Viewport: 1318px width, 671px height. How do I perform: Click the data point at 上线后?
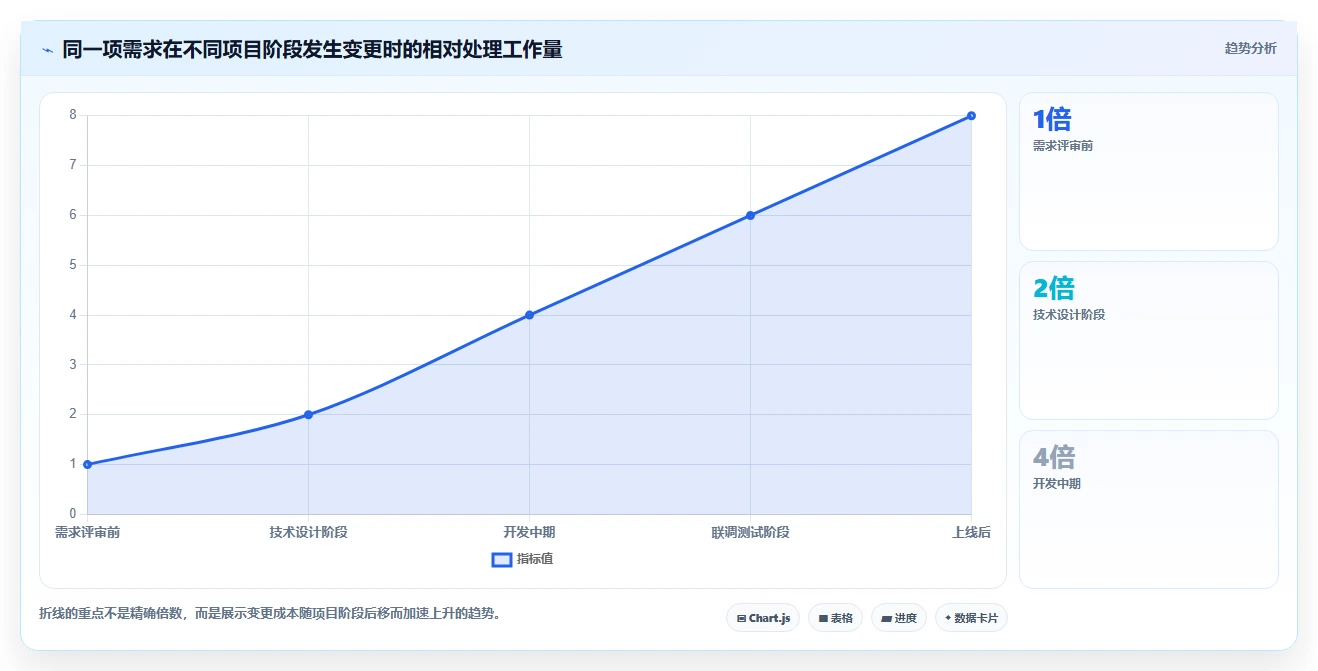coord(971,116)
